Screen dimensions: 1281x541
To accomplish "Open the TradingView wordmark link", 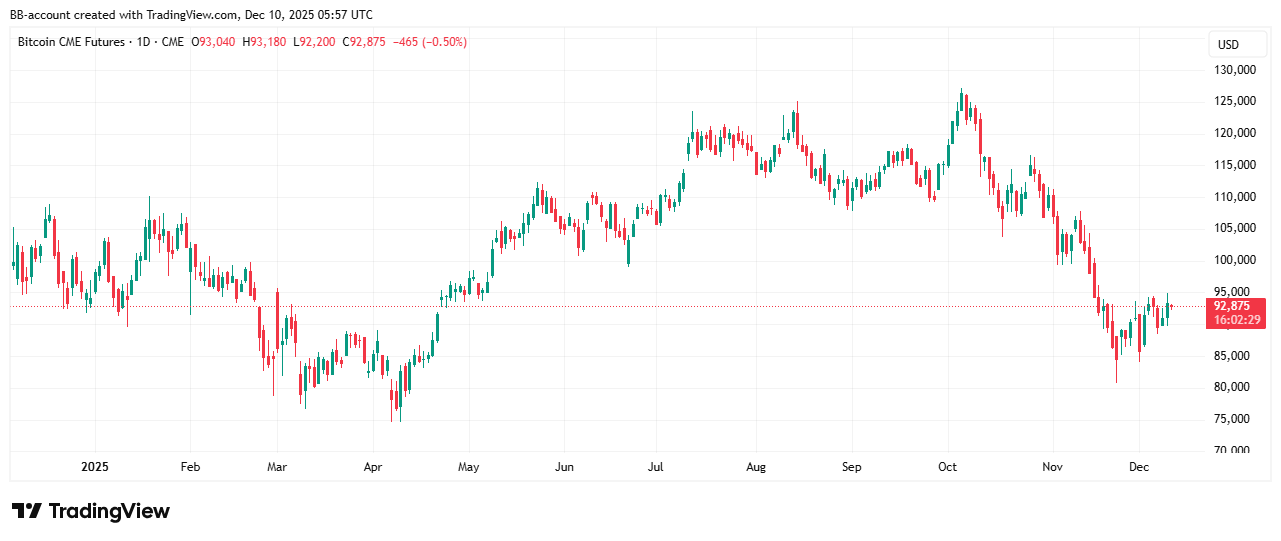I will pos(109,511).
